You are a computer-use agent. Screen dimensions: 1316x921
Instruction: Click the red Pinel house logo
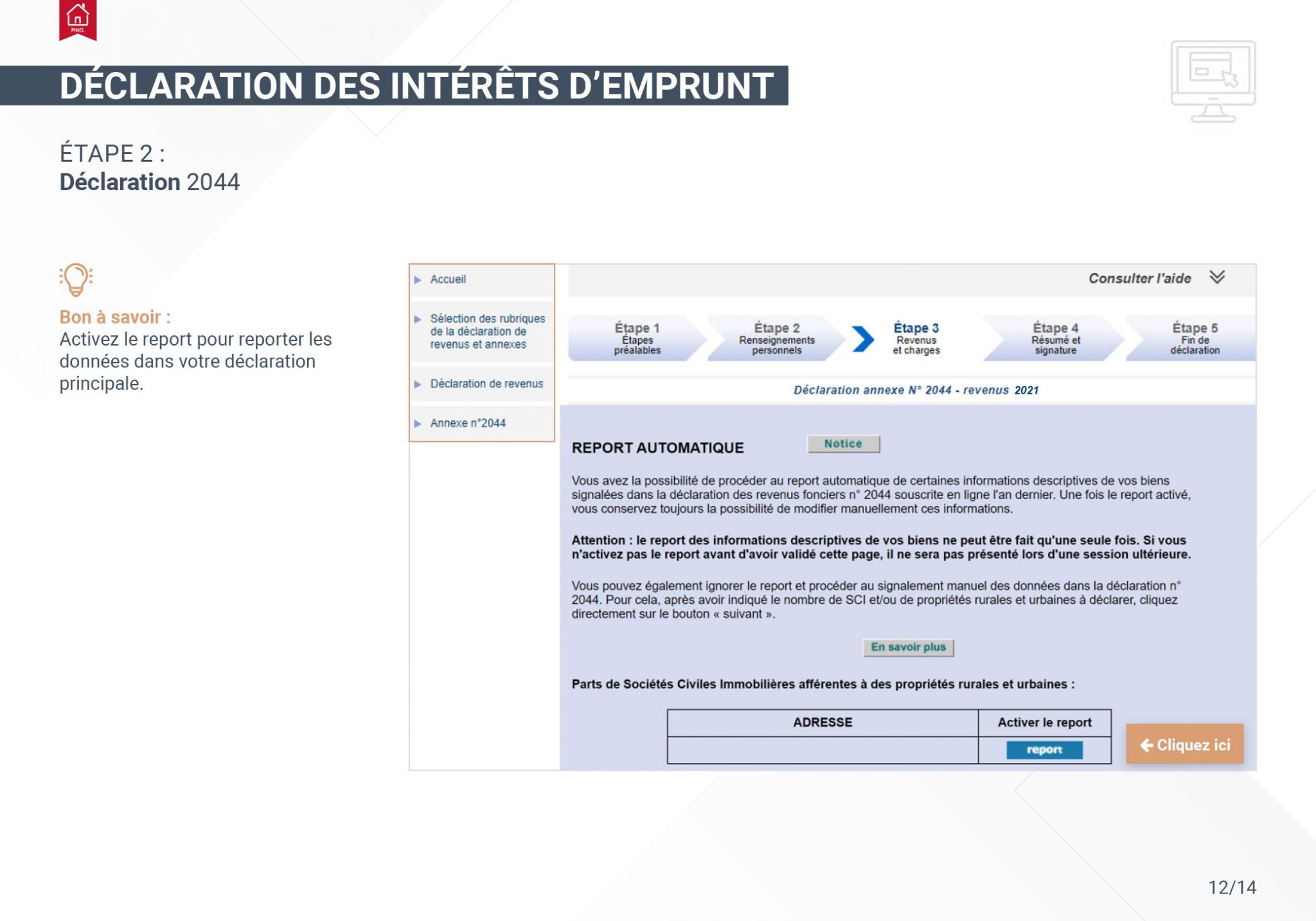click(x=78, y=19)
